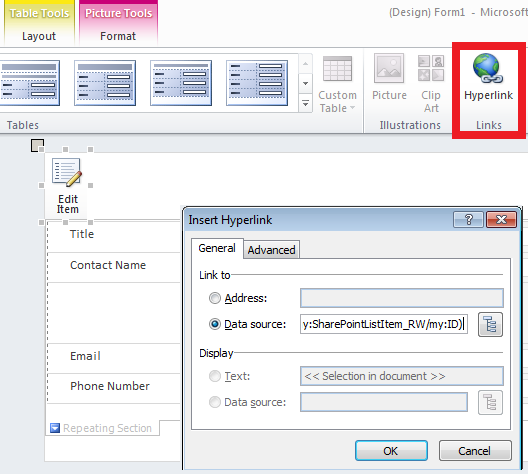Click the Custom Table icon
The width and height of the screenshot is (528, 474).
[337, 69]
